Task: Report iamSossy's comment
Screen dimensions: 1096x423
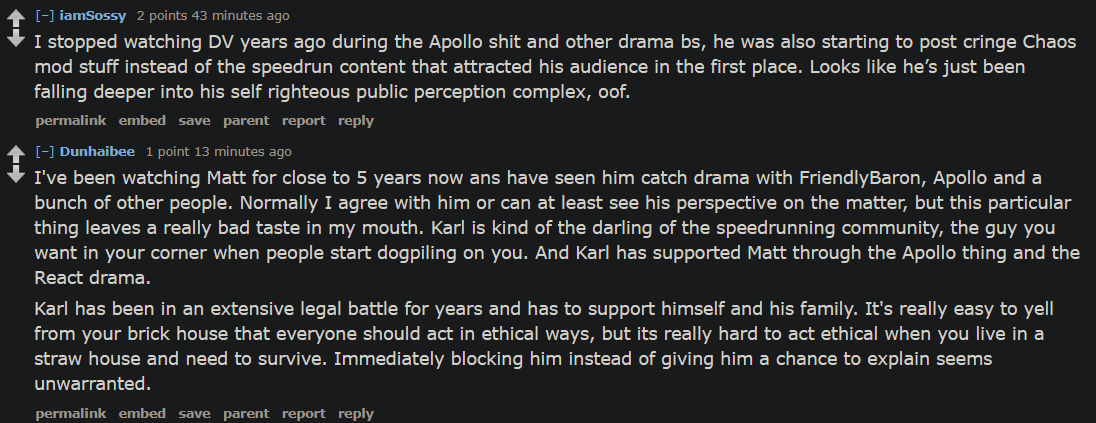Action: click(x=304, y=121)
